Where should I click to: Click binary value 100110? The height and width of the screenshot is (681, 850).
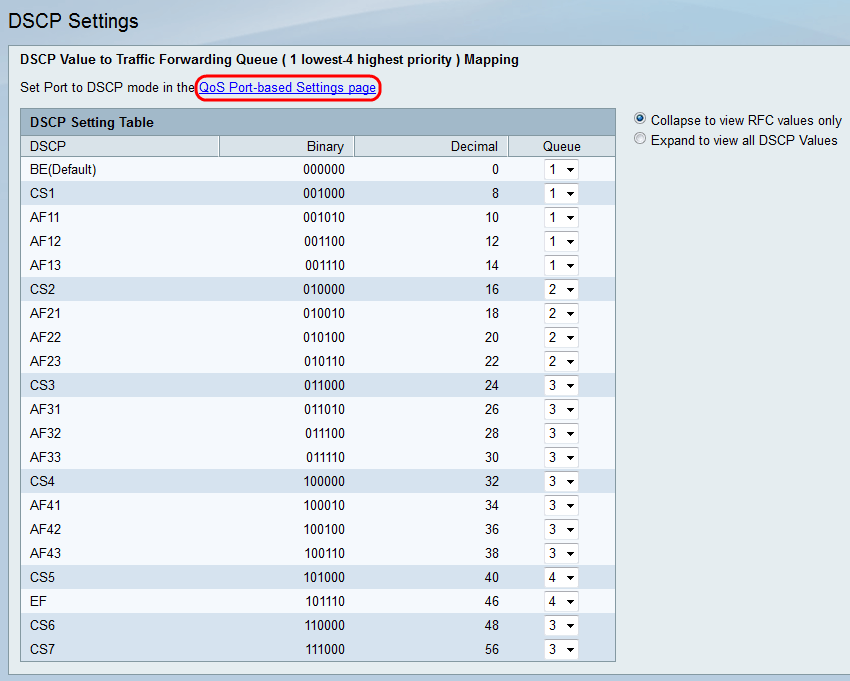[x=324, y=554]
